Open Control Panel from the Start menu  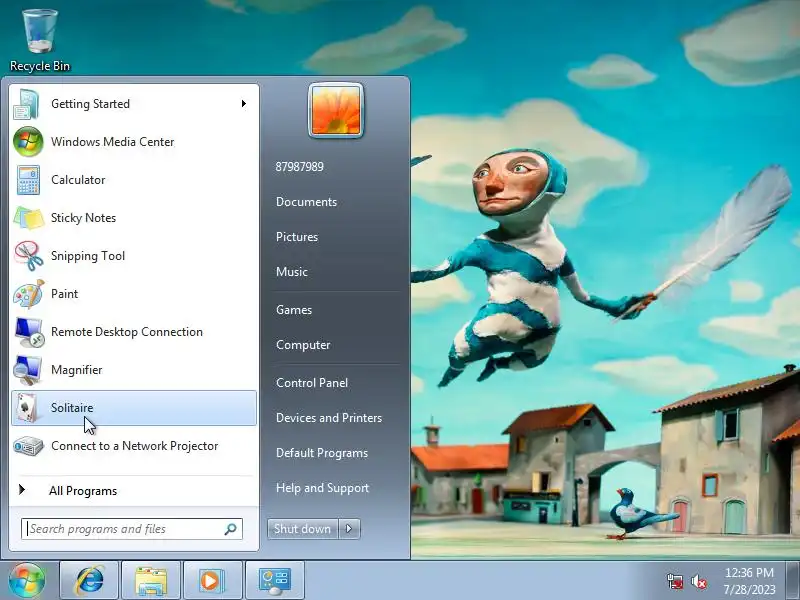[x=312, y=383]
